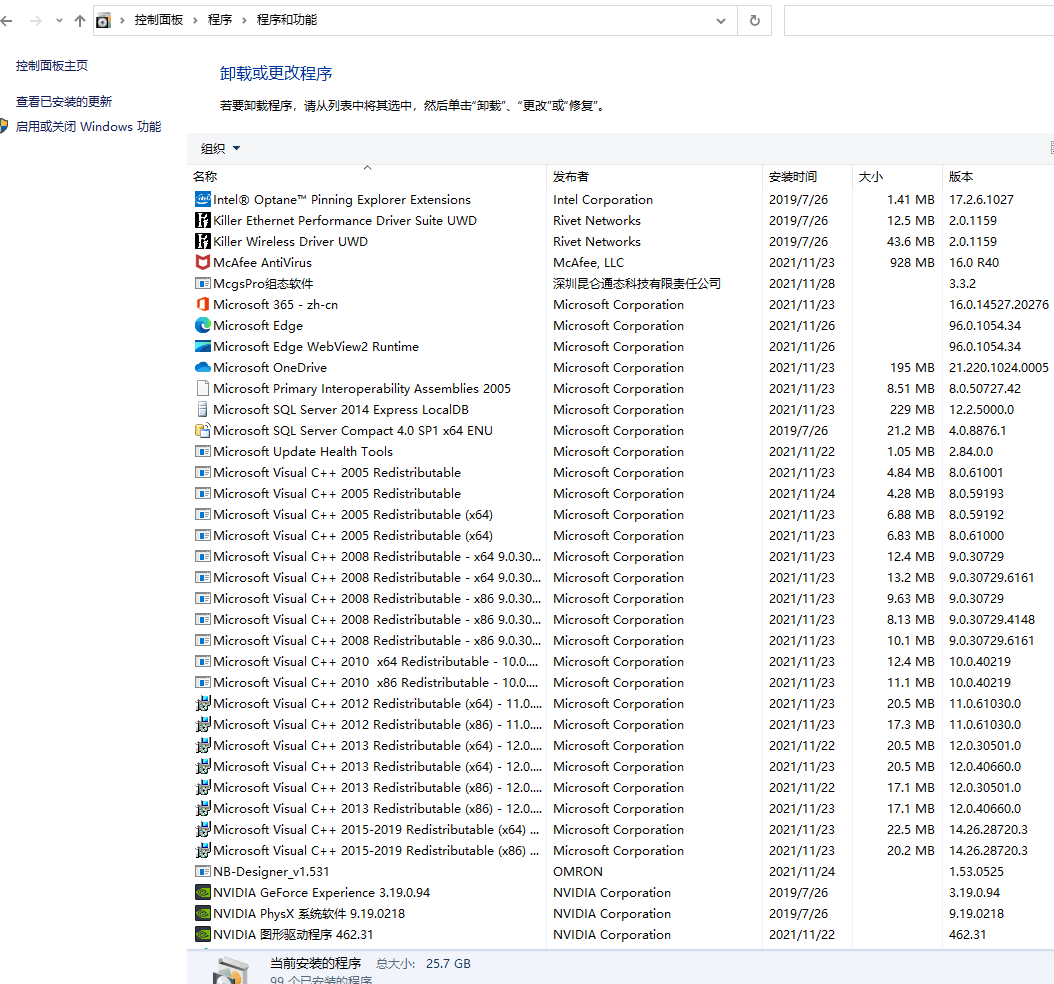
Task: Click version 1.53.0525 cell
Action: click(976, 871)
